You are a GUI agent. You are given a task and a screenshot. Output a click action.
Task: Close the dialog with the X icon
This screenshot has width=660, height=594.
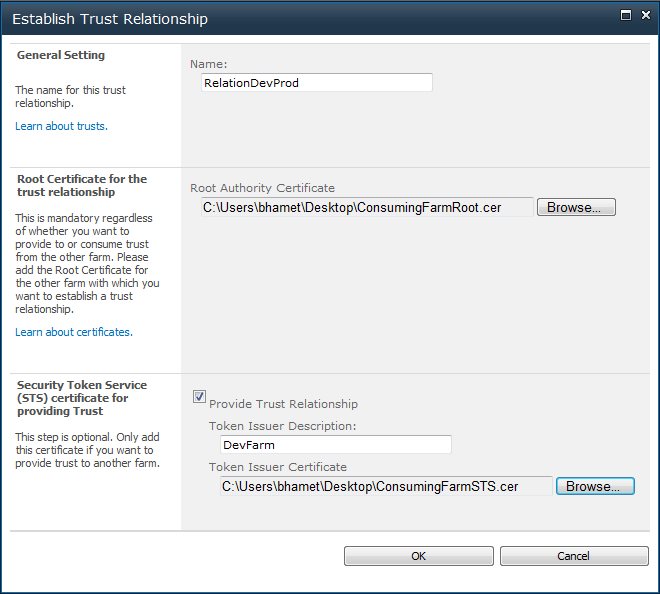pos(644,16)
